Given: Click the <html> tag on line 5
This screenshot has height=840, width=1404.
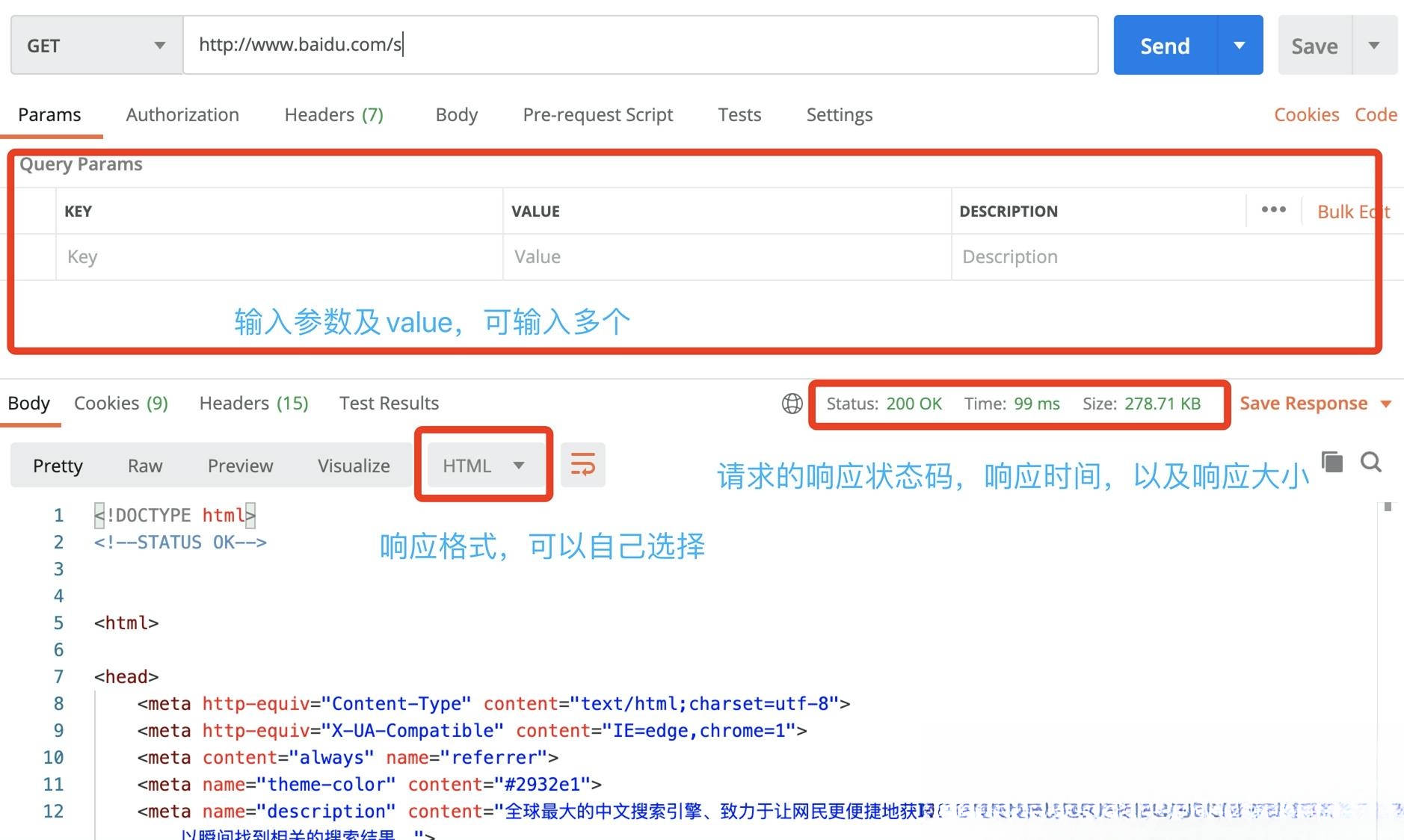Looking at the screenshot, I should point(126,623).
